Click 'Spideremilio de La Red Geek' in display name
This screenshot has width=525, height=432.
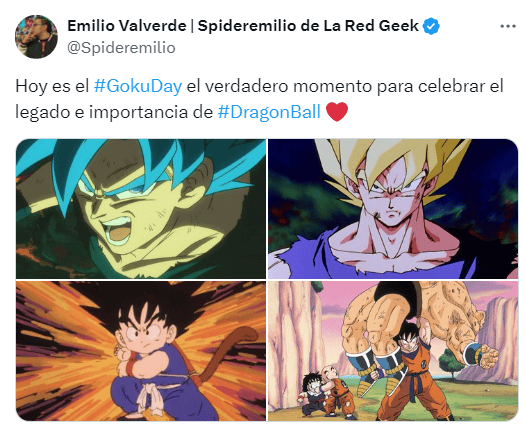pos(308,26)
